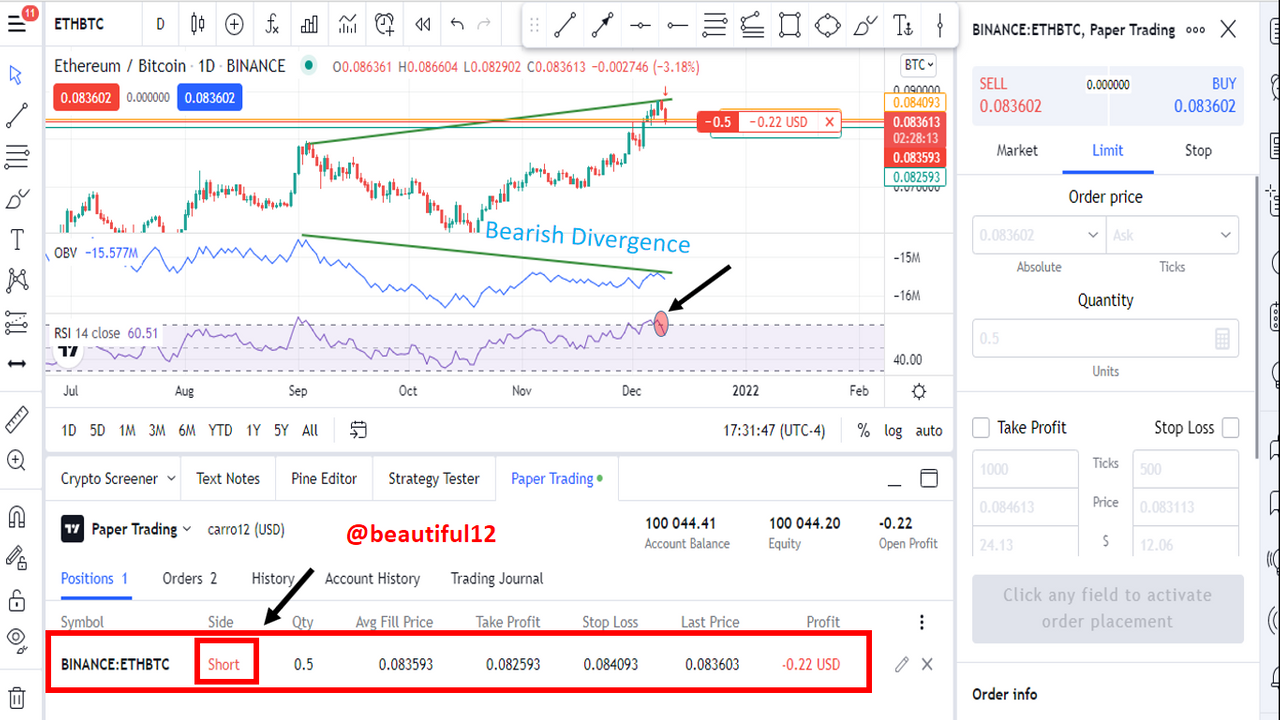Open the go to date calendar
1280x720 pixels.
[x=358, y=430]
